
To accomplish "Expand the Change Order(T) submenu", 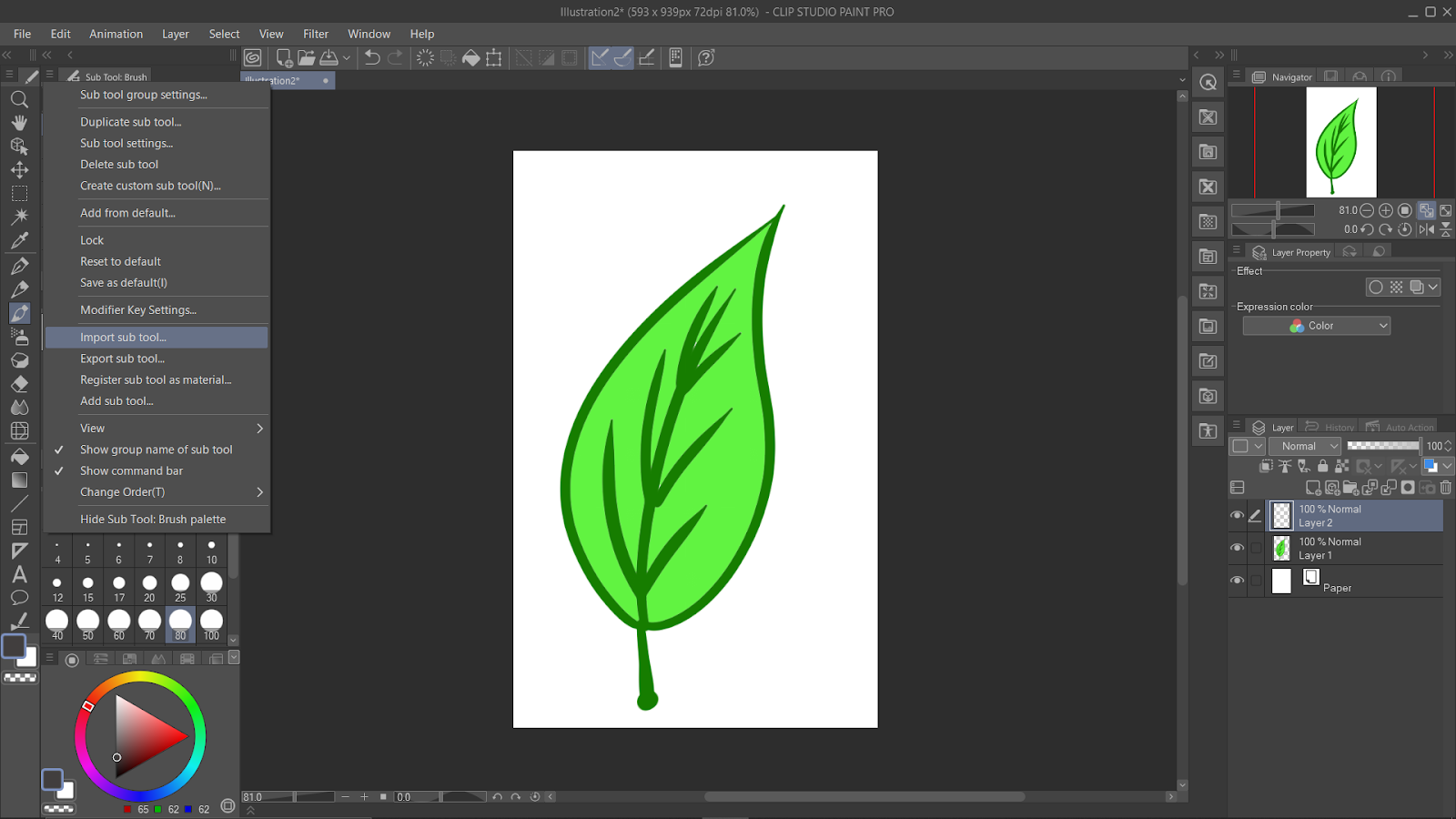I will [157, 492].
